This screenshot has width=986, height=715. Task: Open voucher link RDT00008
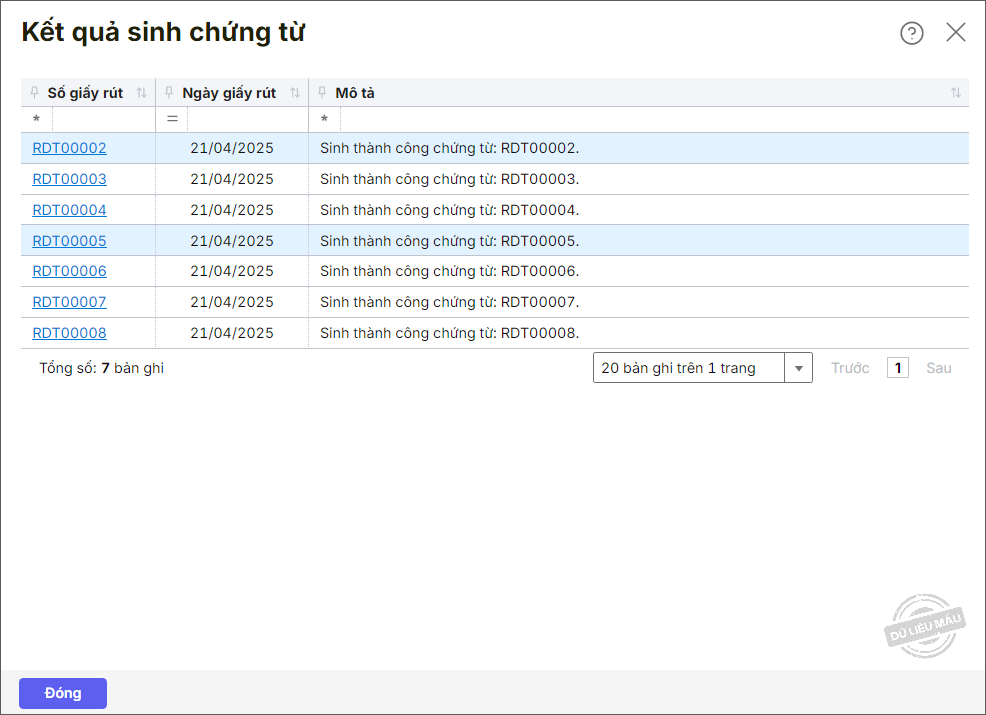69,333
